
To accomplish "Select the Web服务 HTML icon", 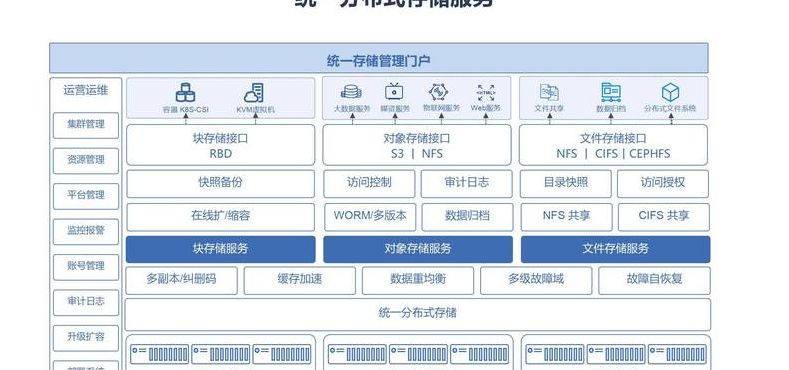I will 486,93.
